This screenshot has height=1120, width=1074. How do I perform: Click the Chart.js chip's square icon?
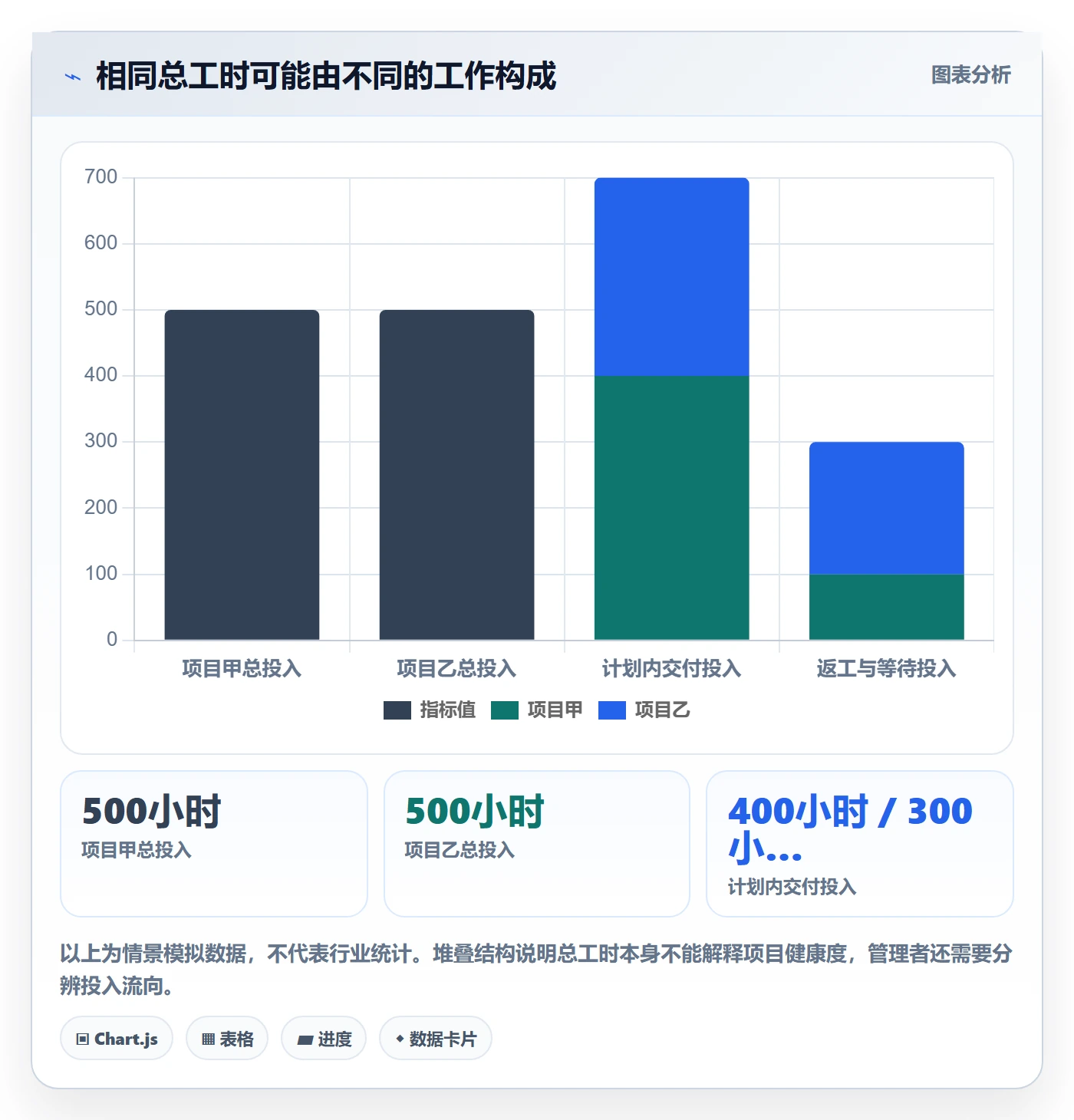(x=83, y=1039)
